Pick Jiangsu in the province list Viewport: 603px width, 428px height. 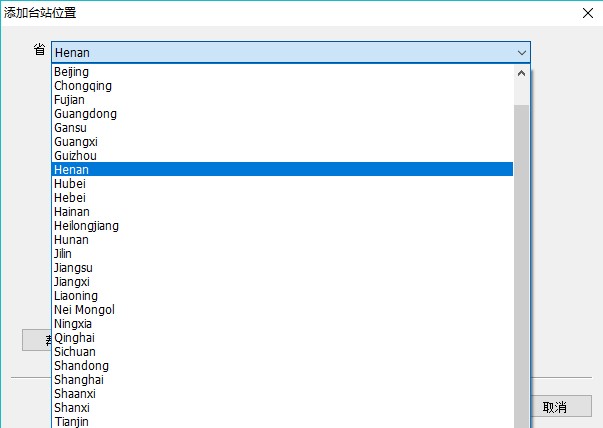(73, 268)
